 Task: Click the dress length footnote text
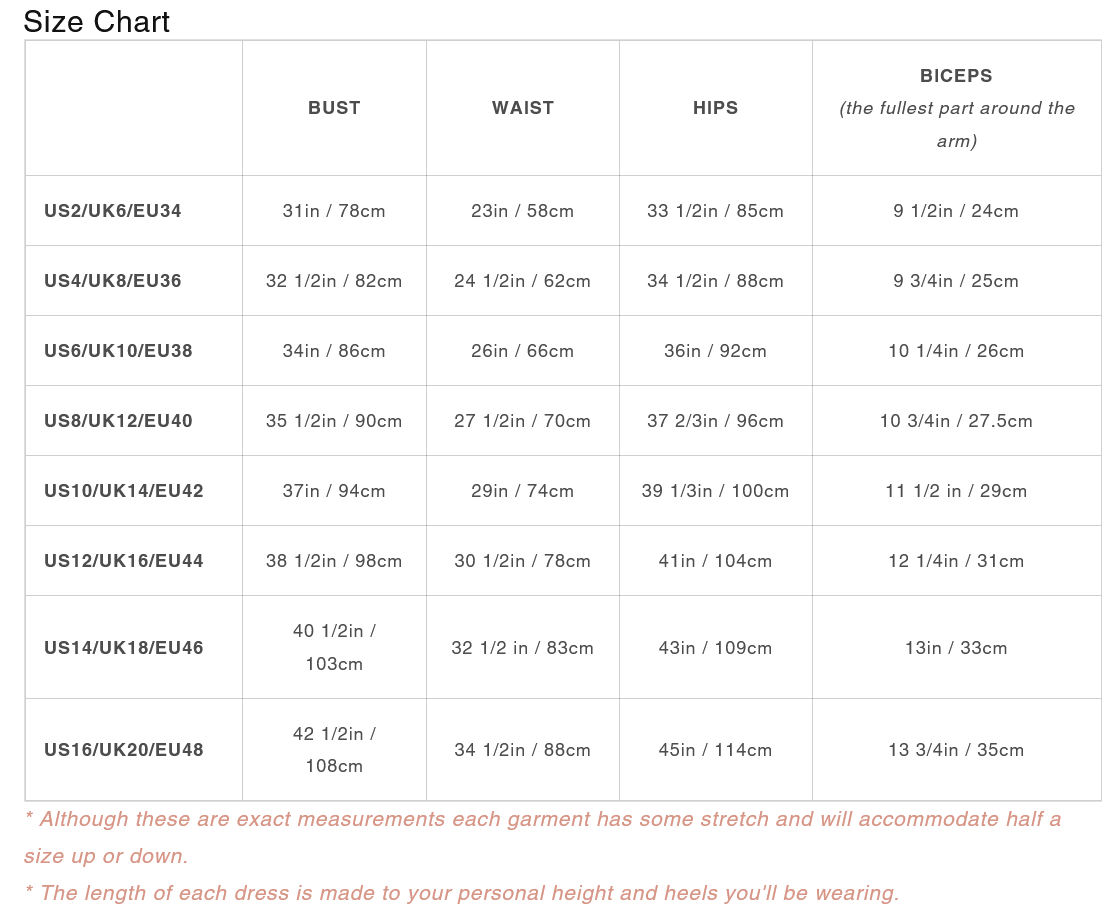461,893
